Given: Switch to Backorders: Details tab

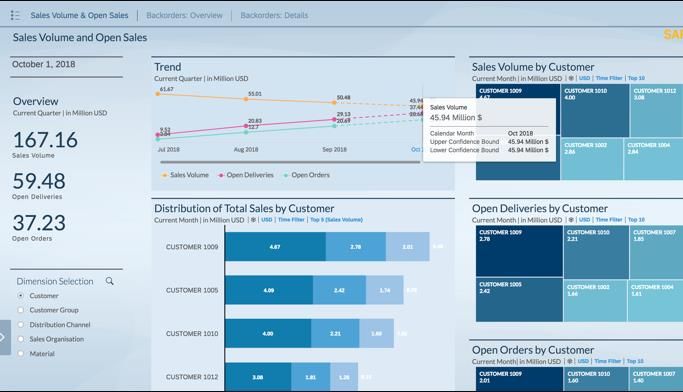Looking at the screenshot, I should tap(274, 15).
